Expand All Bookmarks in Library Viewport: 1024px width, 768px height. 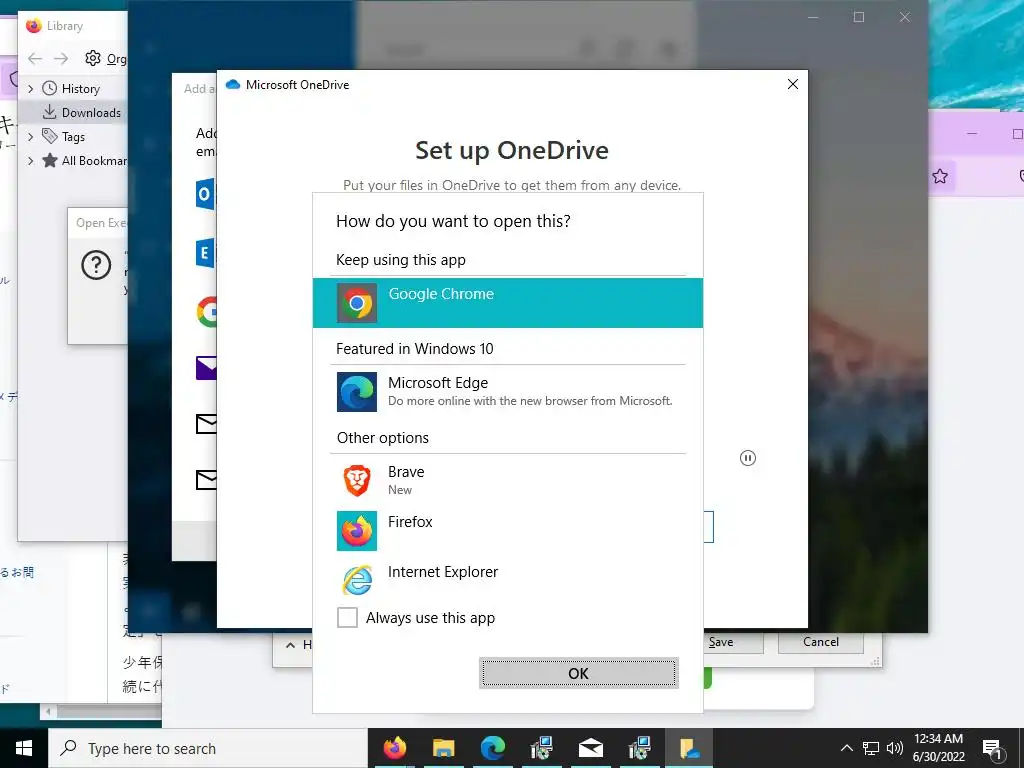30,161
